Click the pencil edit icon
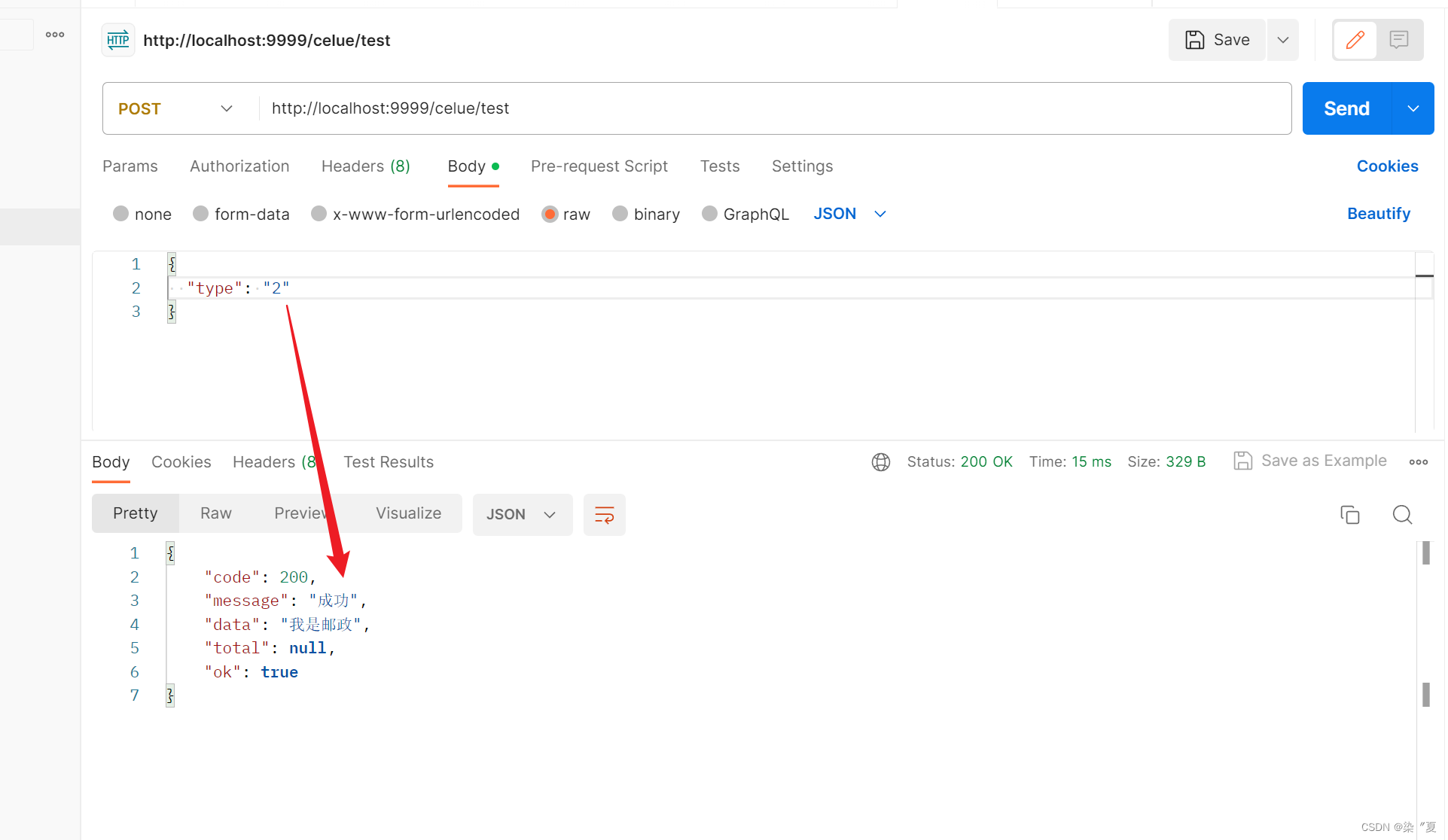The width and height of the screenshot is (1448, 840). [1355, 40]
